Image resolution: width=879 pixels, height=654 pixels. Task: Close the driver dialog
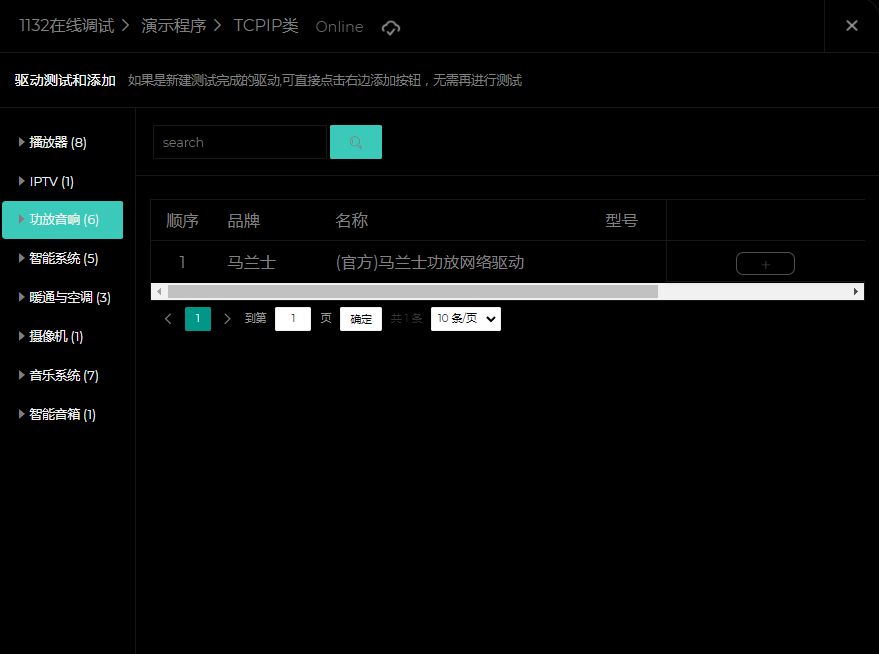(851, 26)
